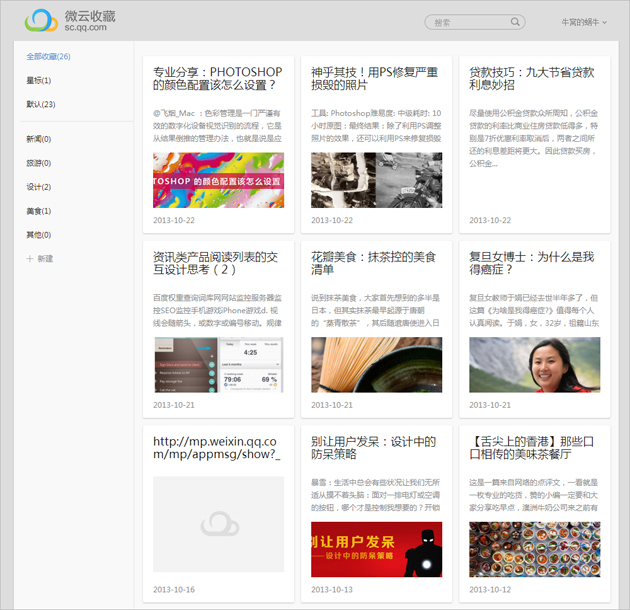Click the matcha tea bowl thumbnail
The width and height of the screenshot is (630, 610).
[x=375, y=364]
